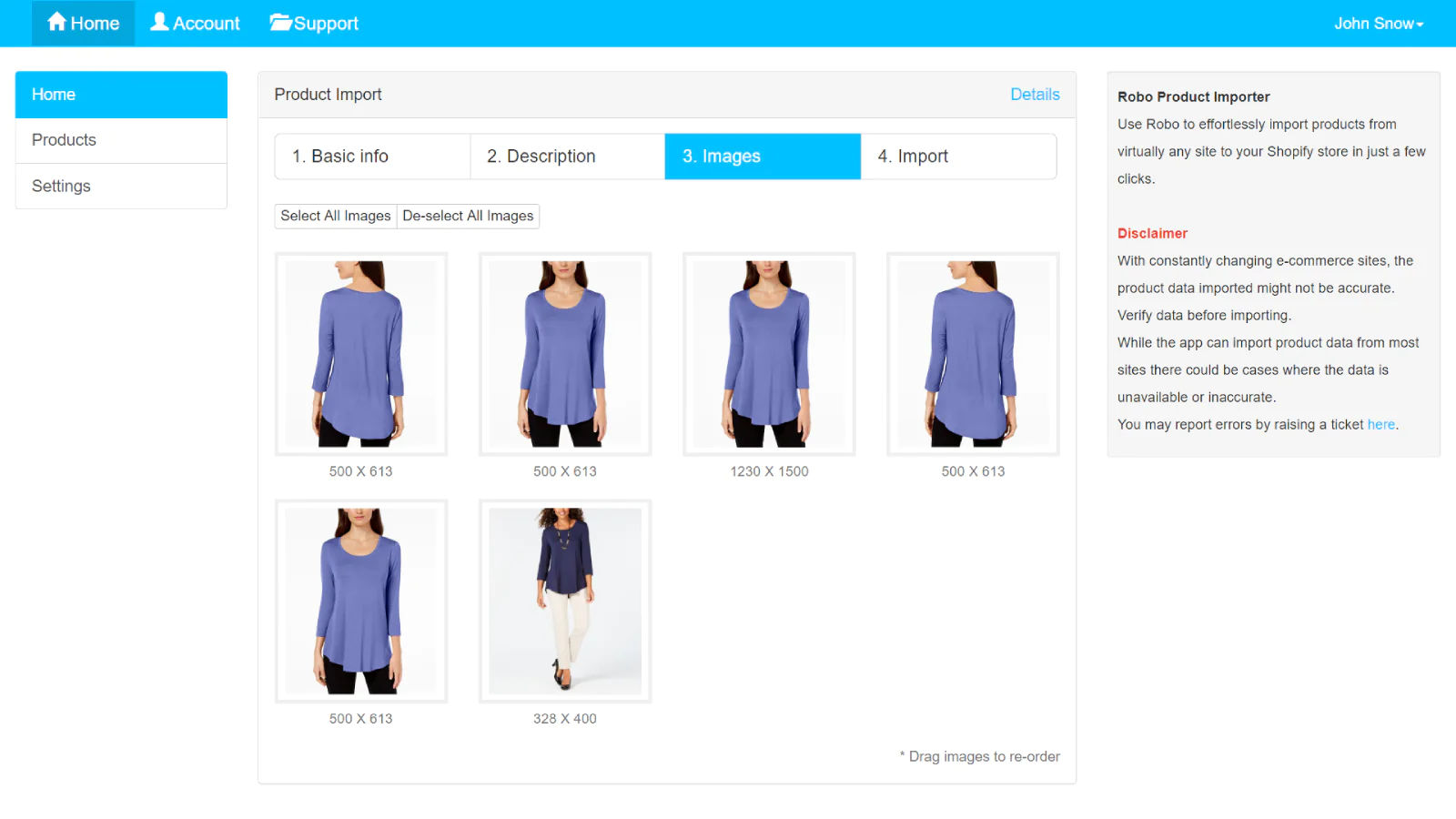Image resolution: width=1456 pixels, height=819 pixels.
Task: Click the Details link in Product Import header
Action: tap(1035, 95)
